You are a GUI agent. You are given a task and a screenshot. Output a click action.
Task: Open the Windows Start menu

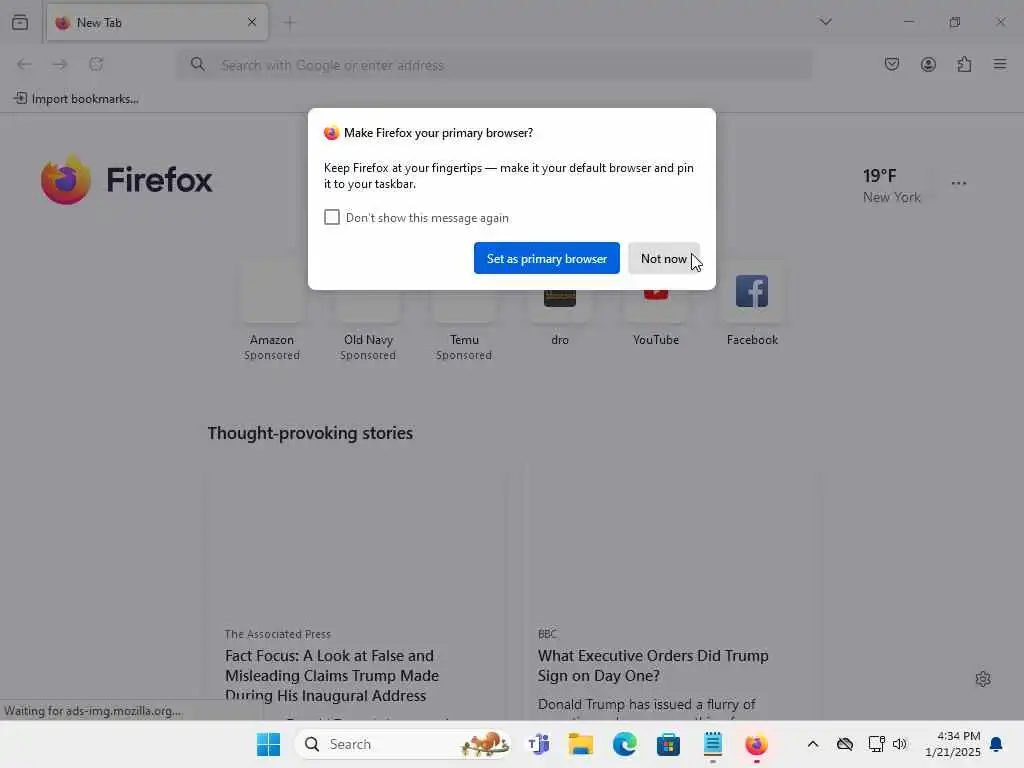click(x=268, y=744)
